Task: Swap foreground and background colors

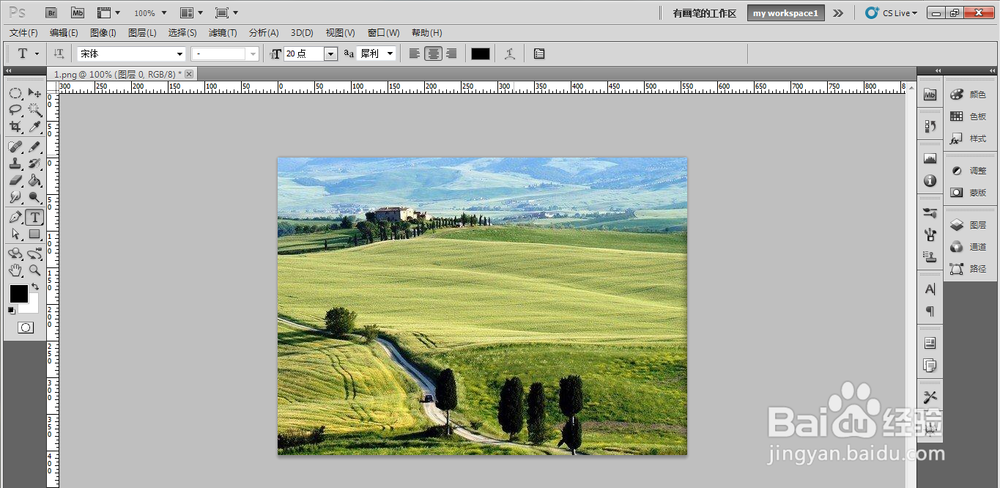Action: [35, 287]
